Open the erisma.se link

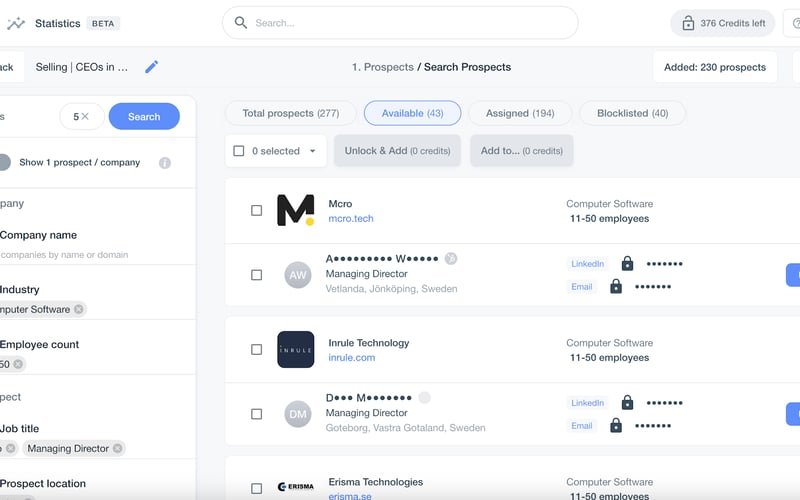tap(350, 496)
